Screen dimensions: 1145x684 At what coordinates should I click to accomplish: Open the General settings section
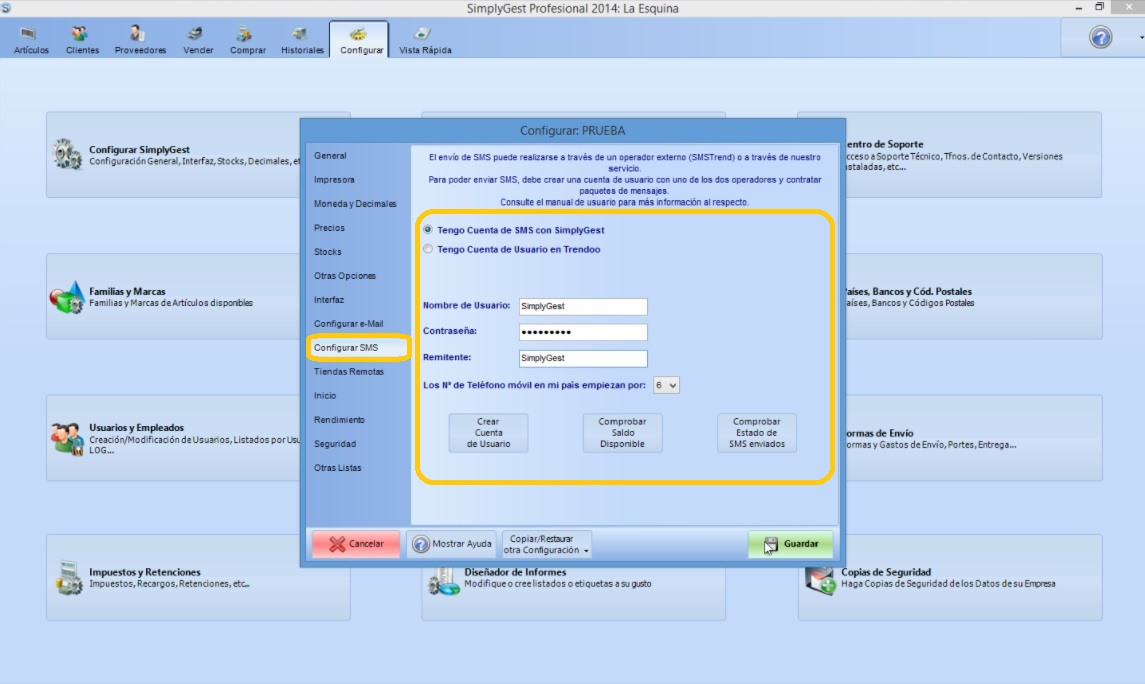click(x=330, y=155)
